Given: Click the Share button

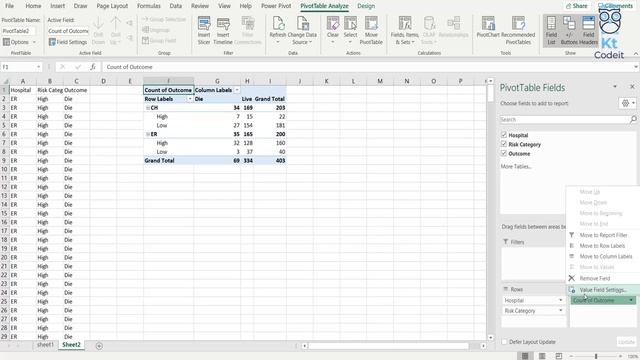Looking at the screenshot, I should pyautogui.click(x=576, y=6).
